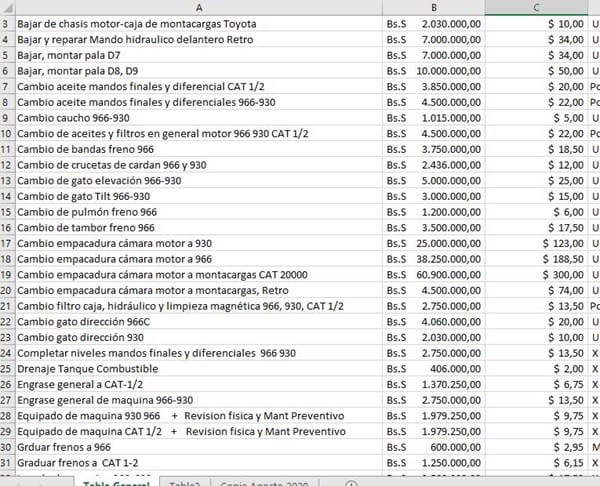
Task: Click dollar value '$ 74,00'
Action: [x=536, y=290]
